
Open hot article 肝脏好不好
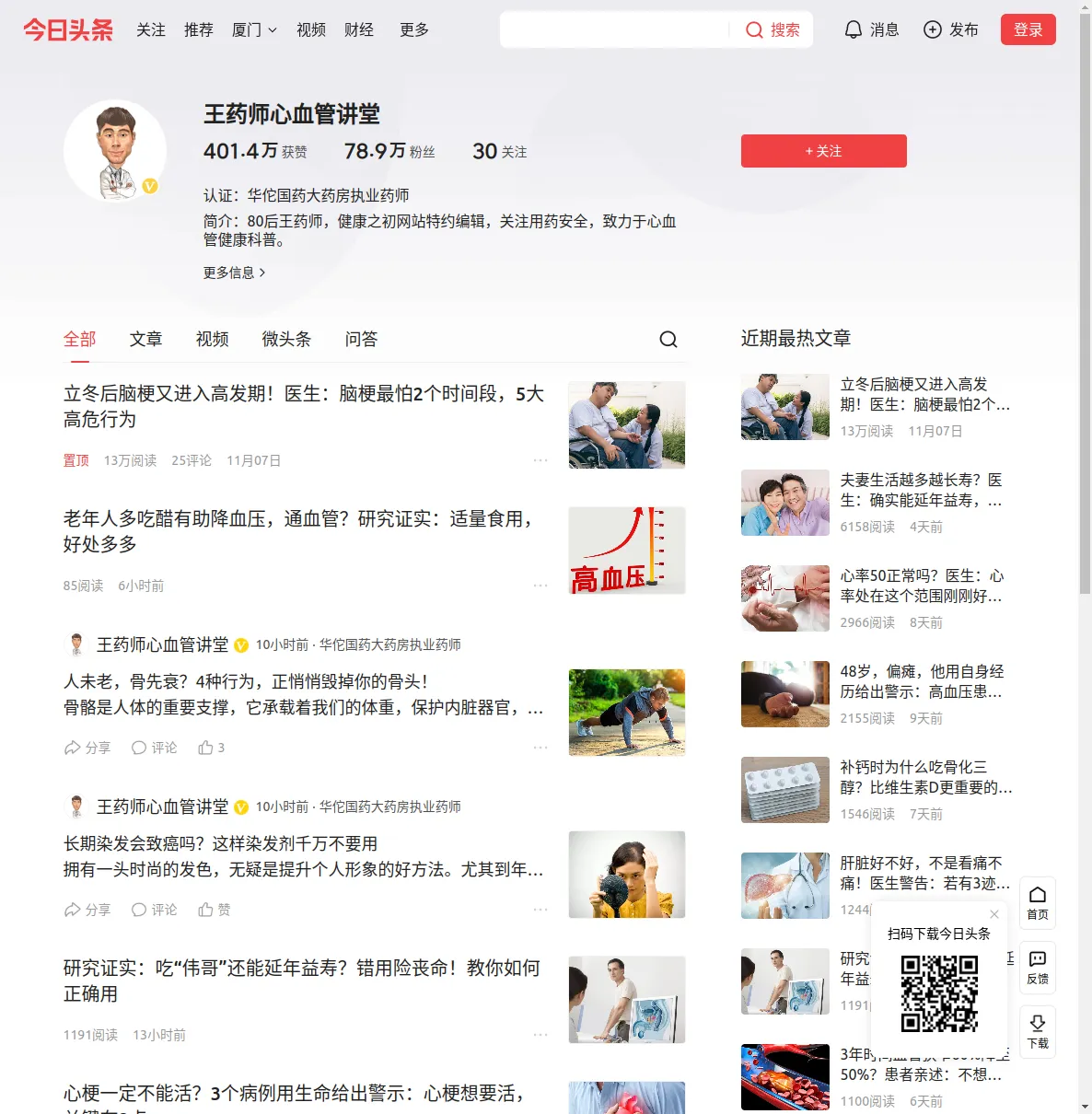pos(925,874)
